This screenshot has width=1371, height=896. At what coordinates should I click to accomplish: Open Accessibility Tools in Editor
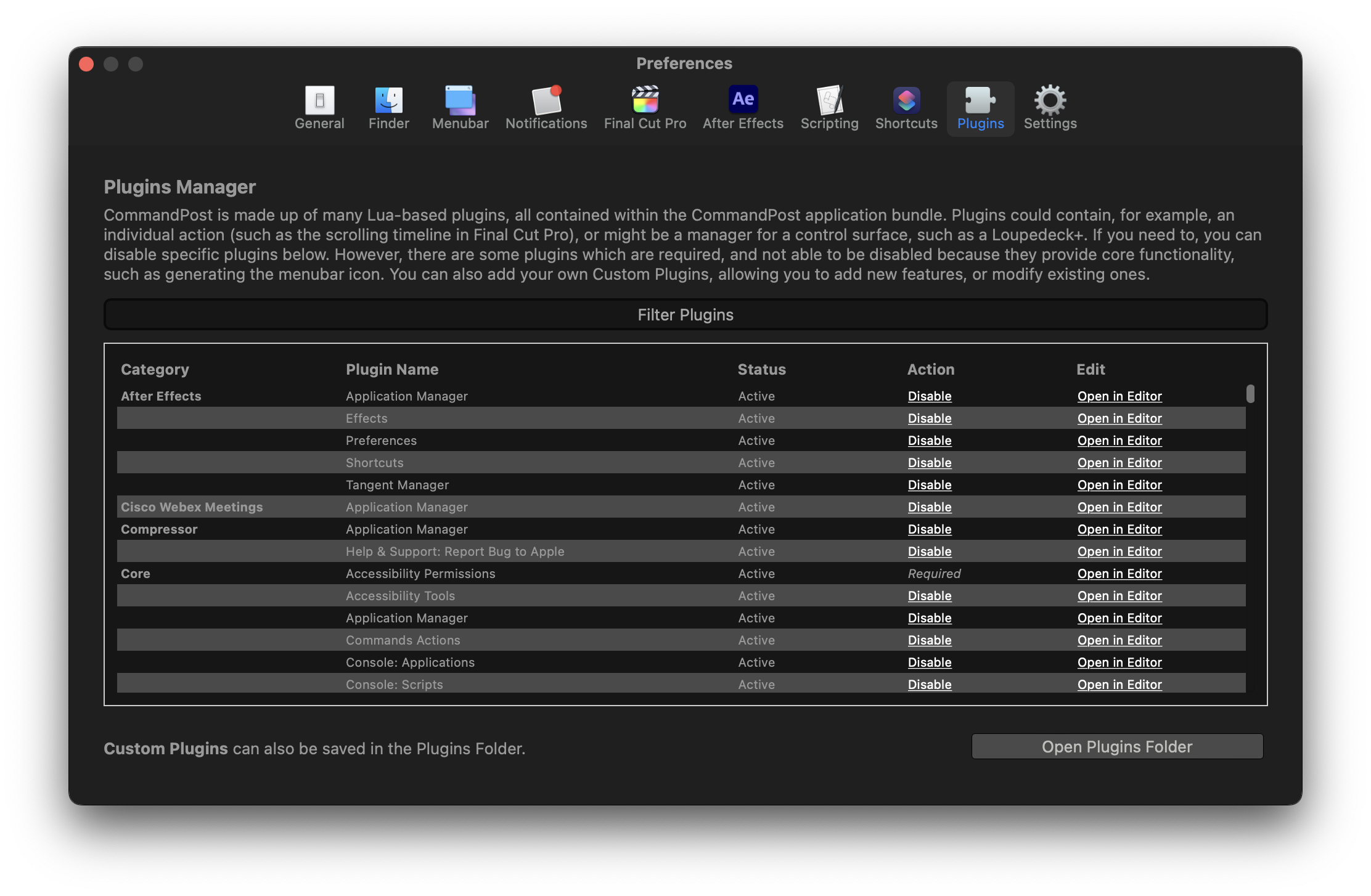pyautogui.click(x=1119, y=596)
